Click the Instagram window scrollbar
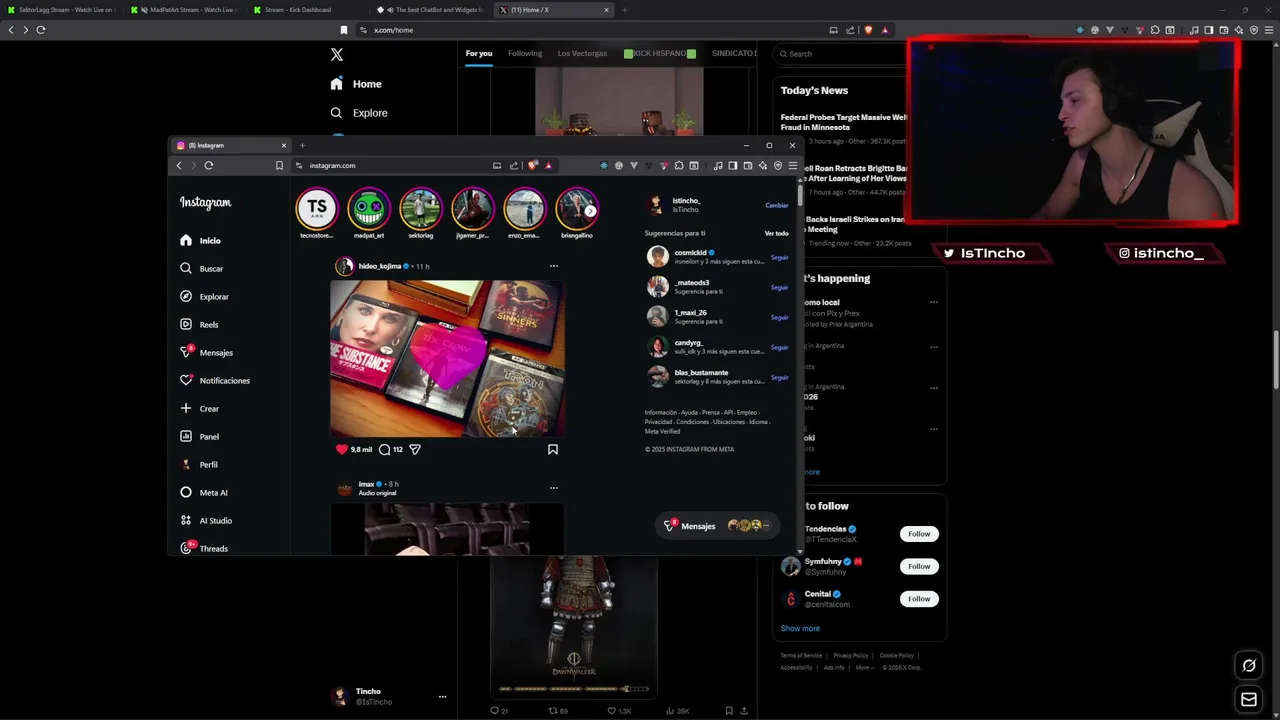This screenshot has height=720, width=1280. [x=800, y=195]
